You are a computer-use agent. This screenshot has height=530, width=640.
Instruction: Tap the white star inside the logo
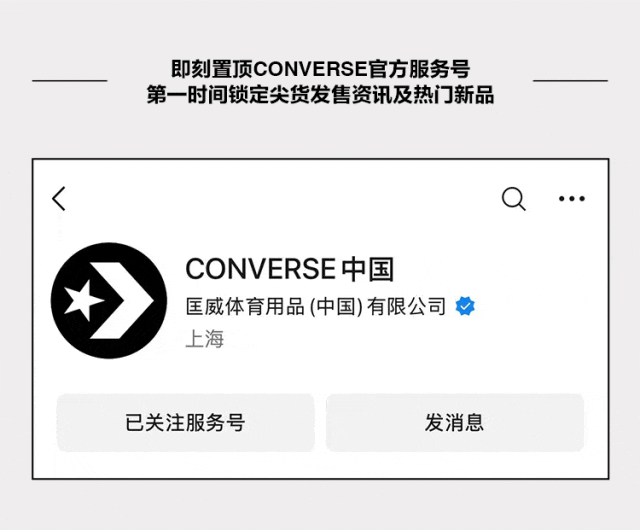(x=84, y=301)
